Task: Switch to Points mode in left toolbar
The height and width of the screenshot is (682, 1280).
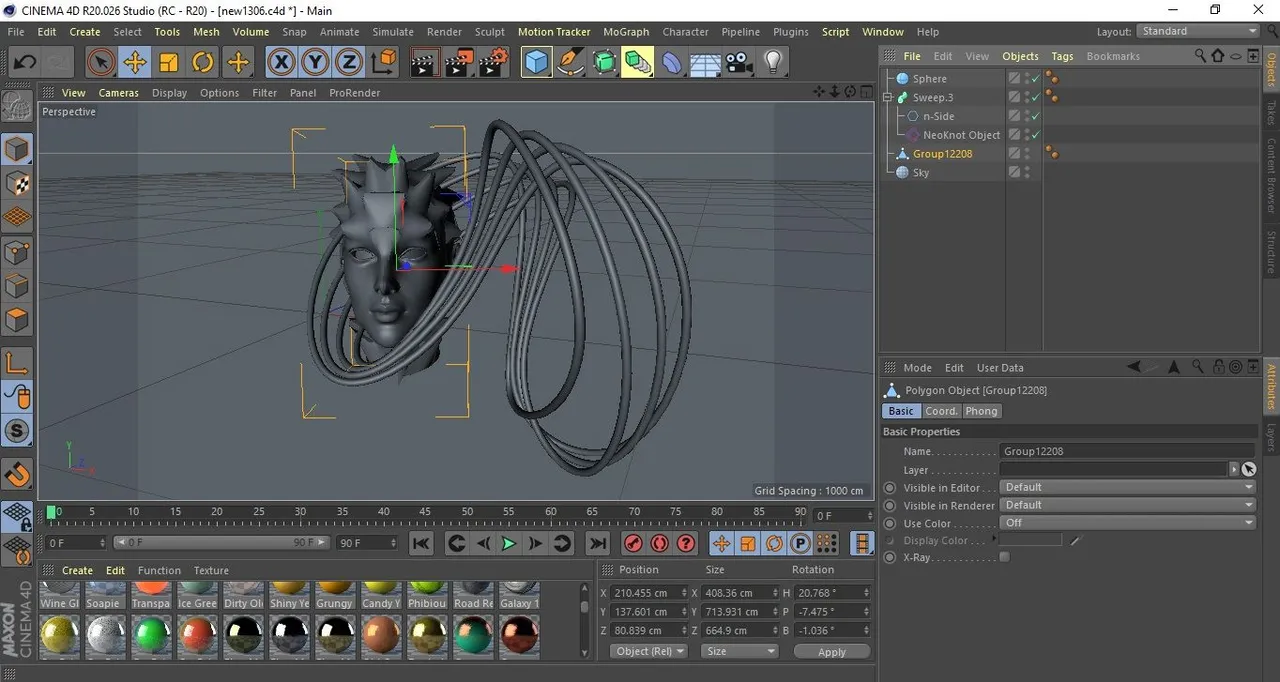Action: click(18, 253)
